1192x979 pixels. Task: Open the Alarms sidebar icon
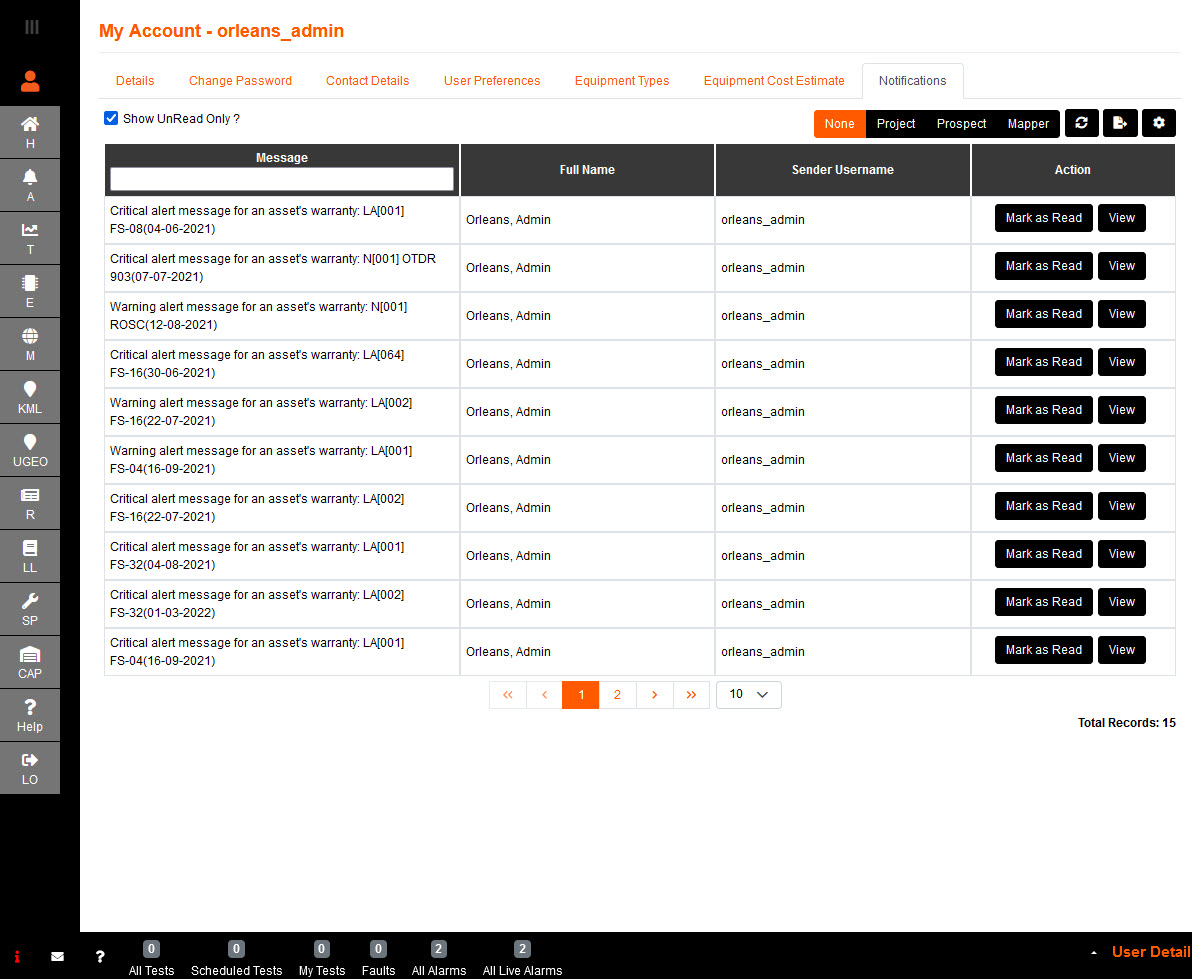coord(30,184)
